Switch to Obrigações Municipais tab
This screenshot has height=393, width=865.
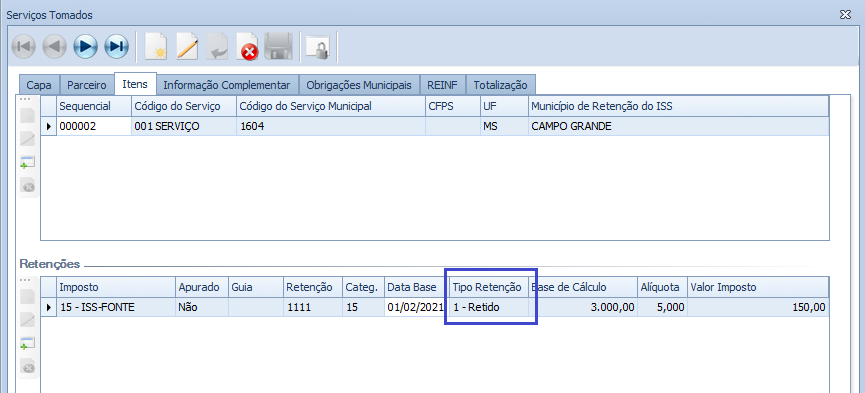coord(359,85)
